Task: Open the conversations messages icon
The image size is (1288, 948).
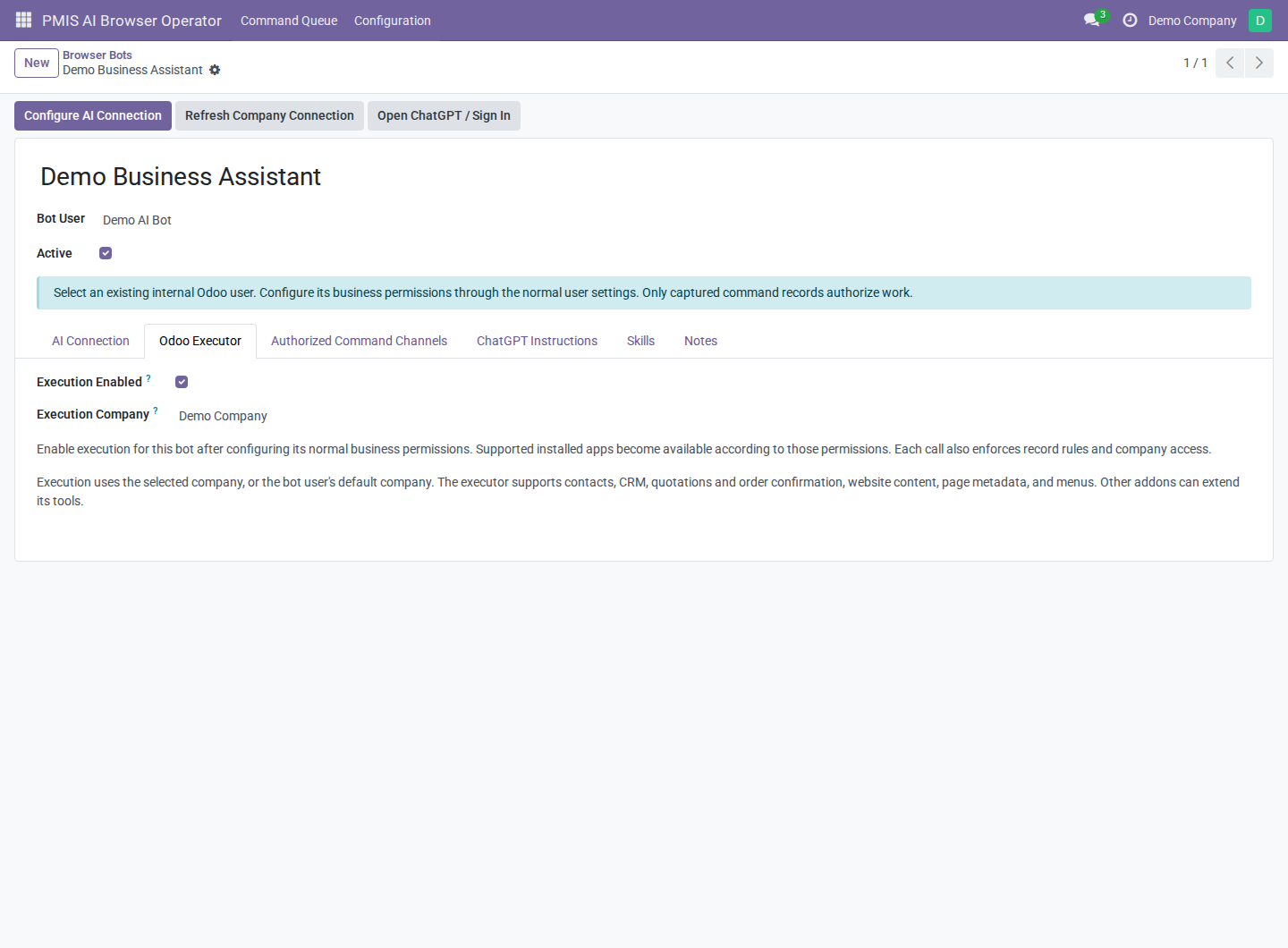Action: coord(1092,20)
